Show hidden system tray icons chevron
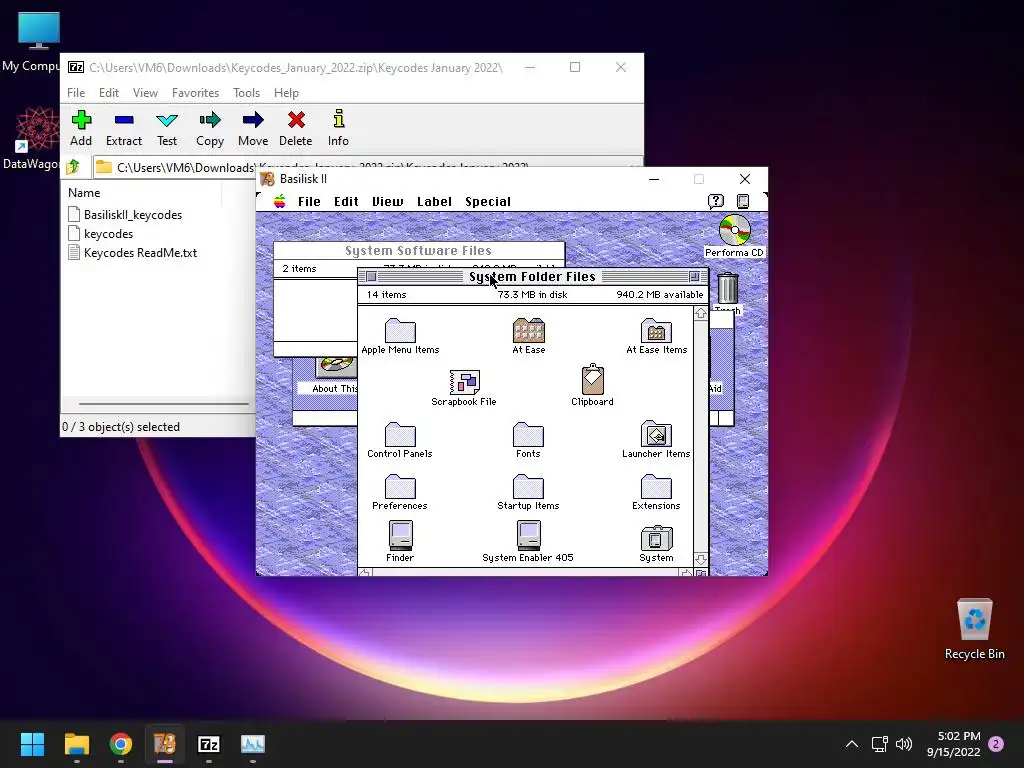Screen dimensions: 1024x768 point(852,744)
